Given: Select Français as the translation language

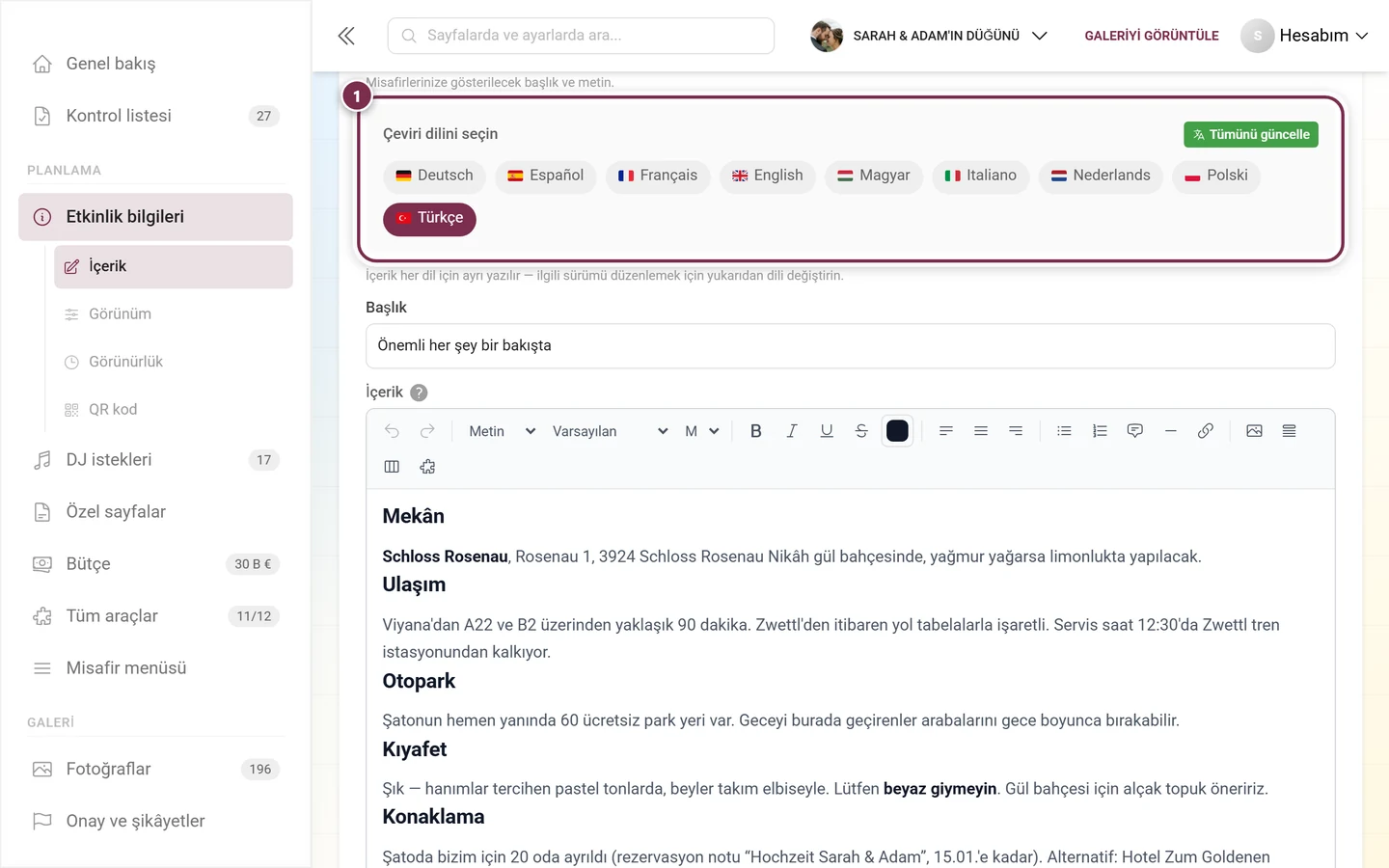Looking at the screenshot, I should coord(658,176).
